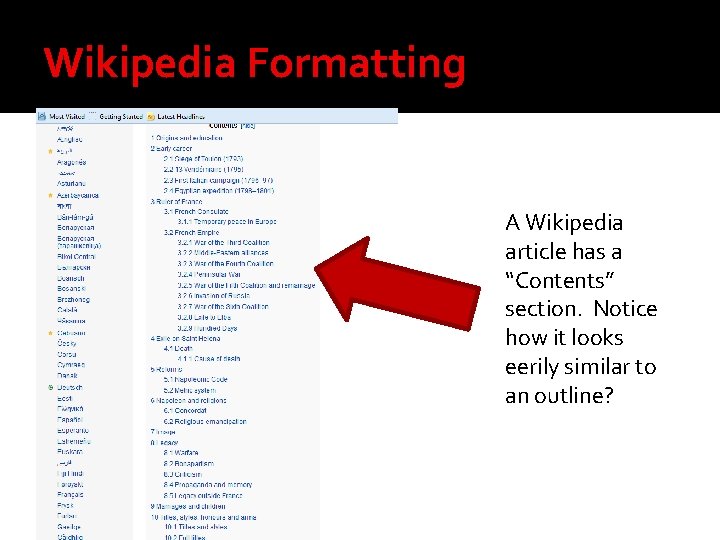Switch to the Azərbaycanca language version
The height and width of the screenshot is (540, 720).
click(x=78, y=195)
